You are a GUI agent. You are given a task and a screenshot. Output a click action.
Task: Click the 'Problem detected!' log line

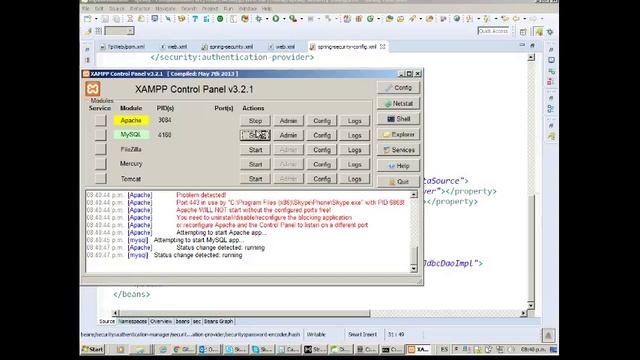(201, 195)
